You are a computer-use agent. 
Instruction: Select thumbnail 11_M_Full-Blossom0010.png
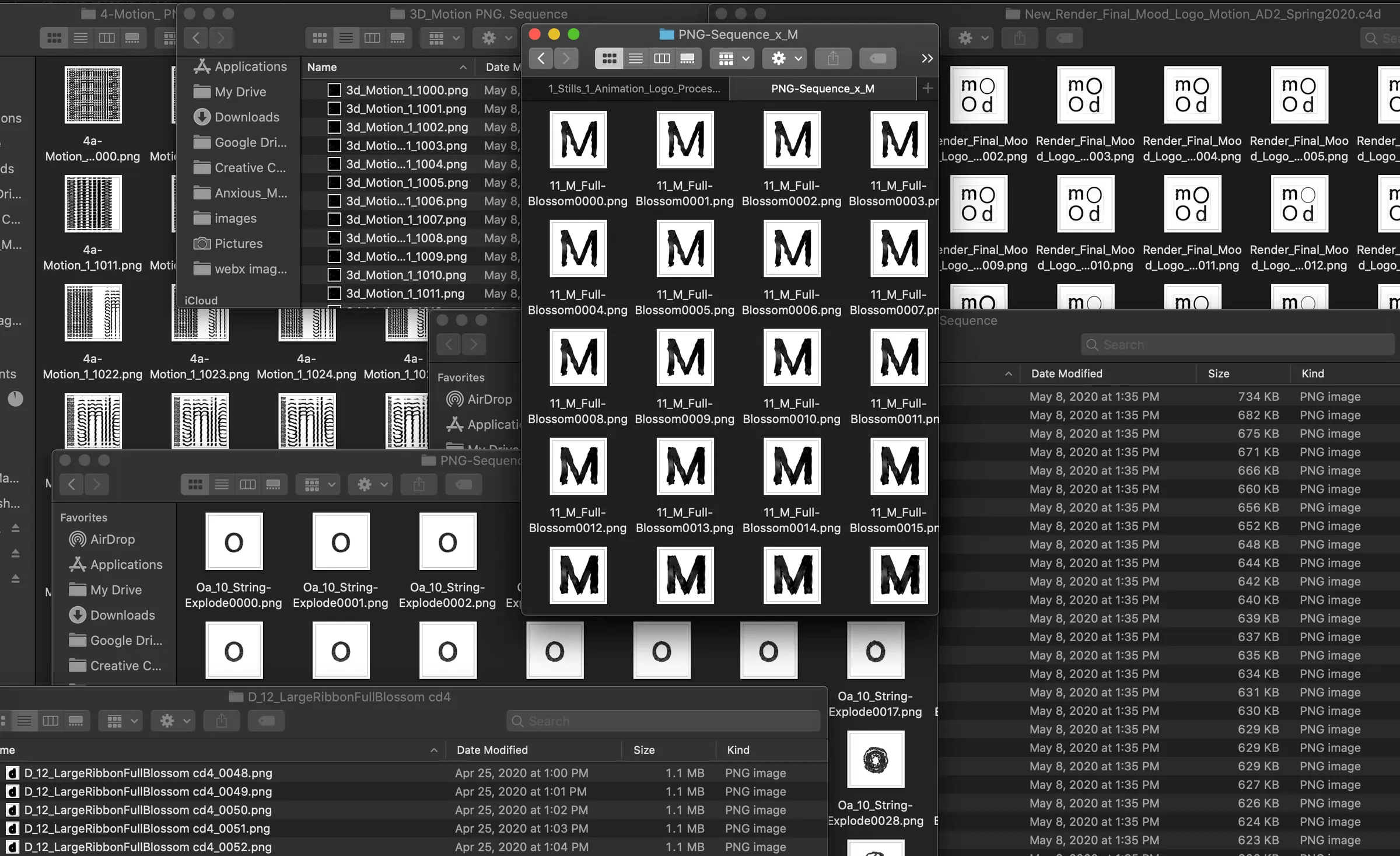(792, 357)
